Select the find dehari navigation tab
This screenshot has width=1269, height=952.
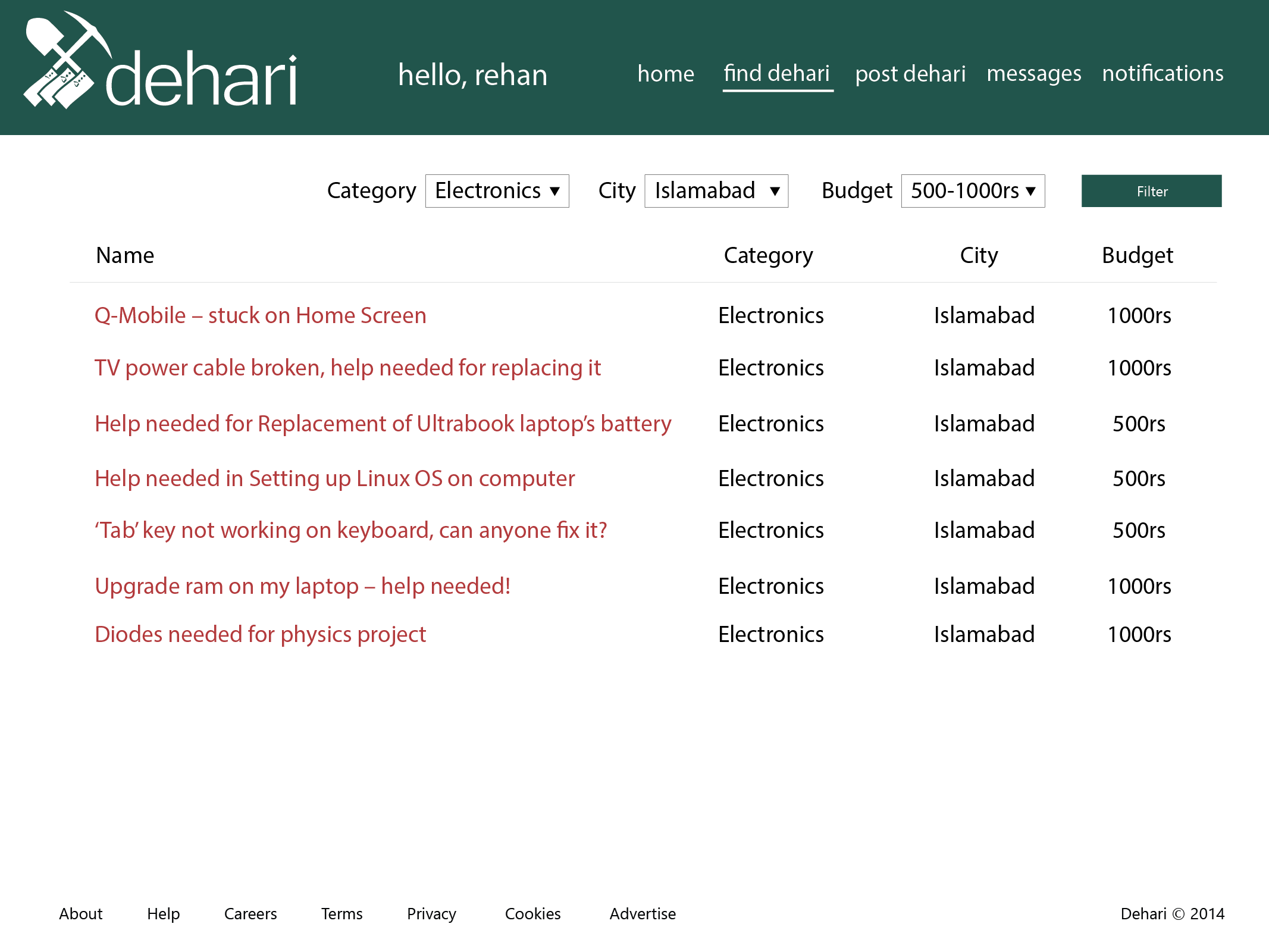(776, 74)
